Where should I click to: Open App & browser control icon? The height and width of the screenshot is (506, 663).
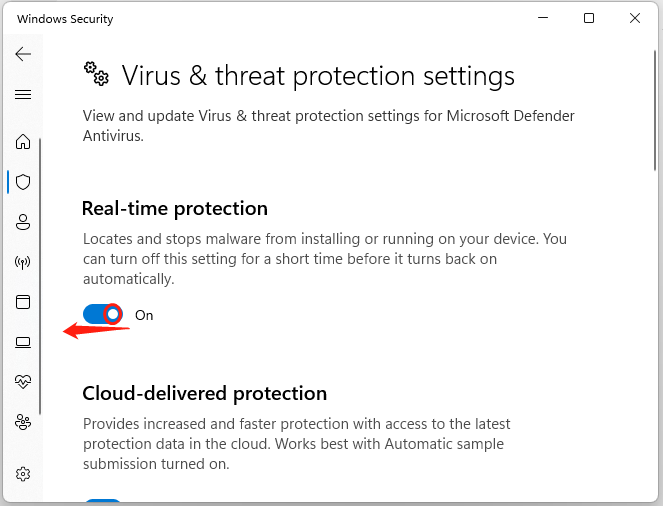tap(23, 302)
